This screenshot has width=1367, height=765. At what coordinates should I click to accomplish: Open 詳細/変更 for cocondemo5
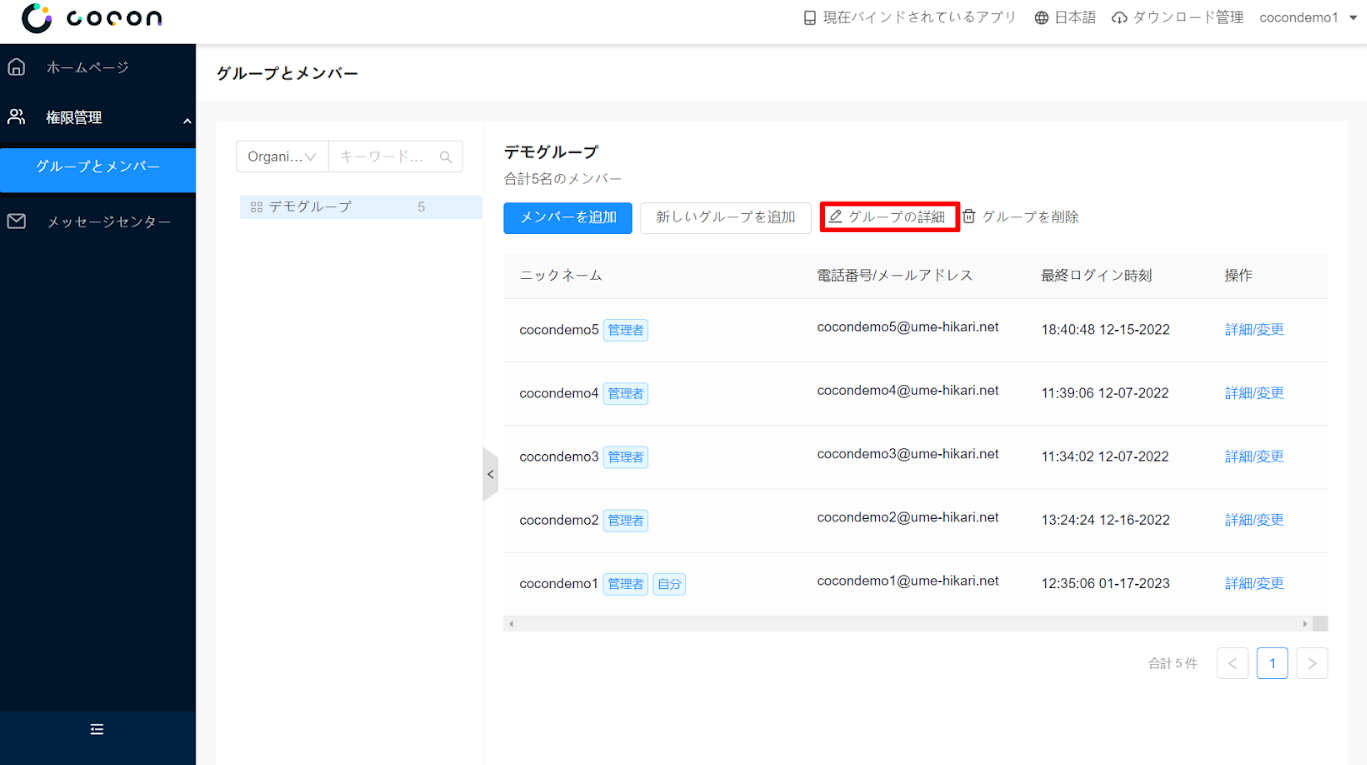1255,330
